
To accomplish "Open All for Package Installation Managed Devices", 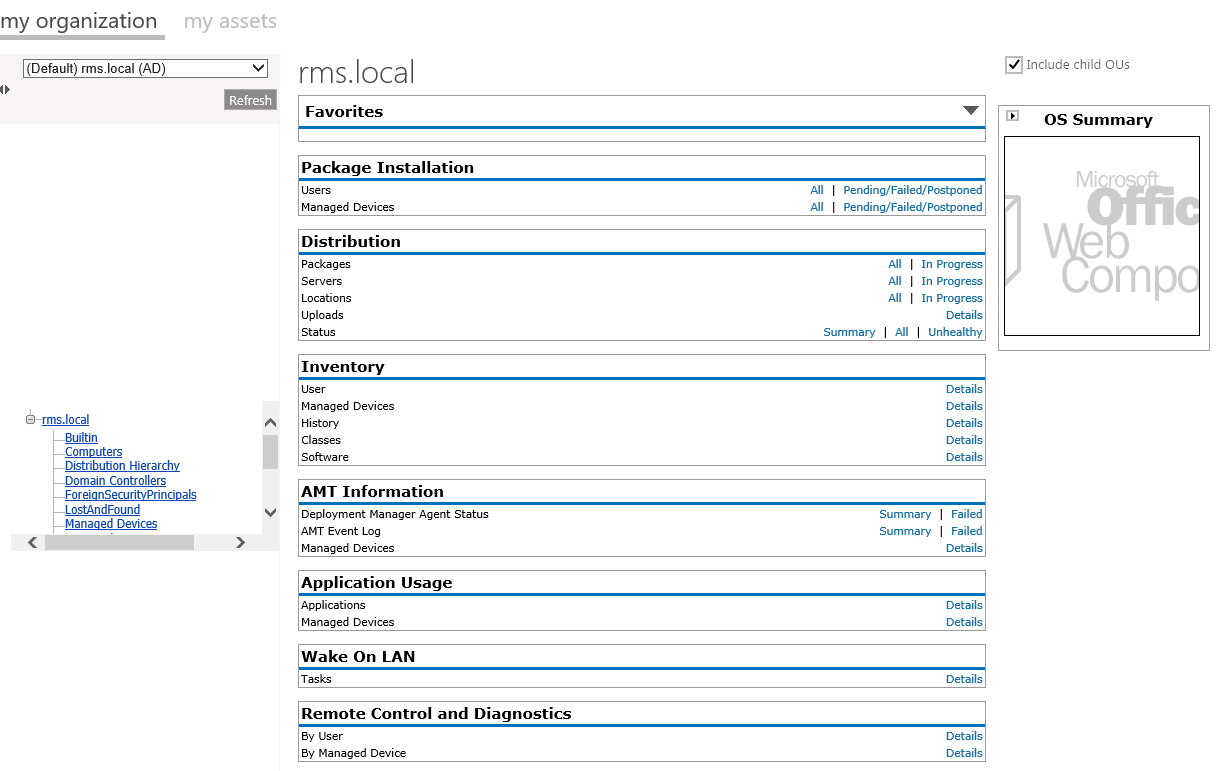I will [x=817, y=207].
